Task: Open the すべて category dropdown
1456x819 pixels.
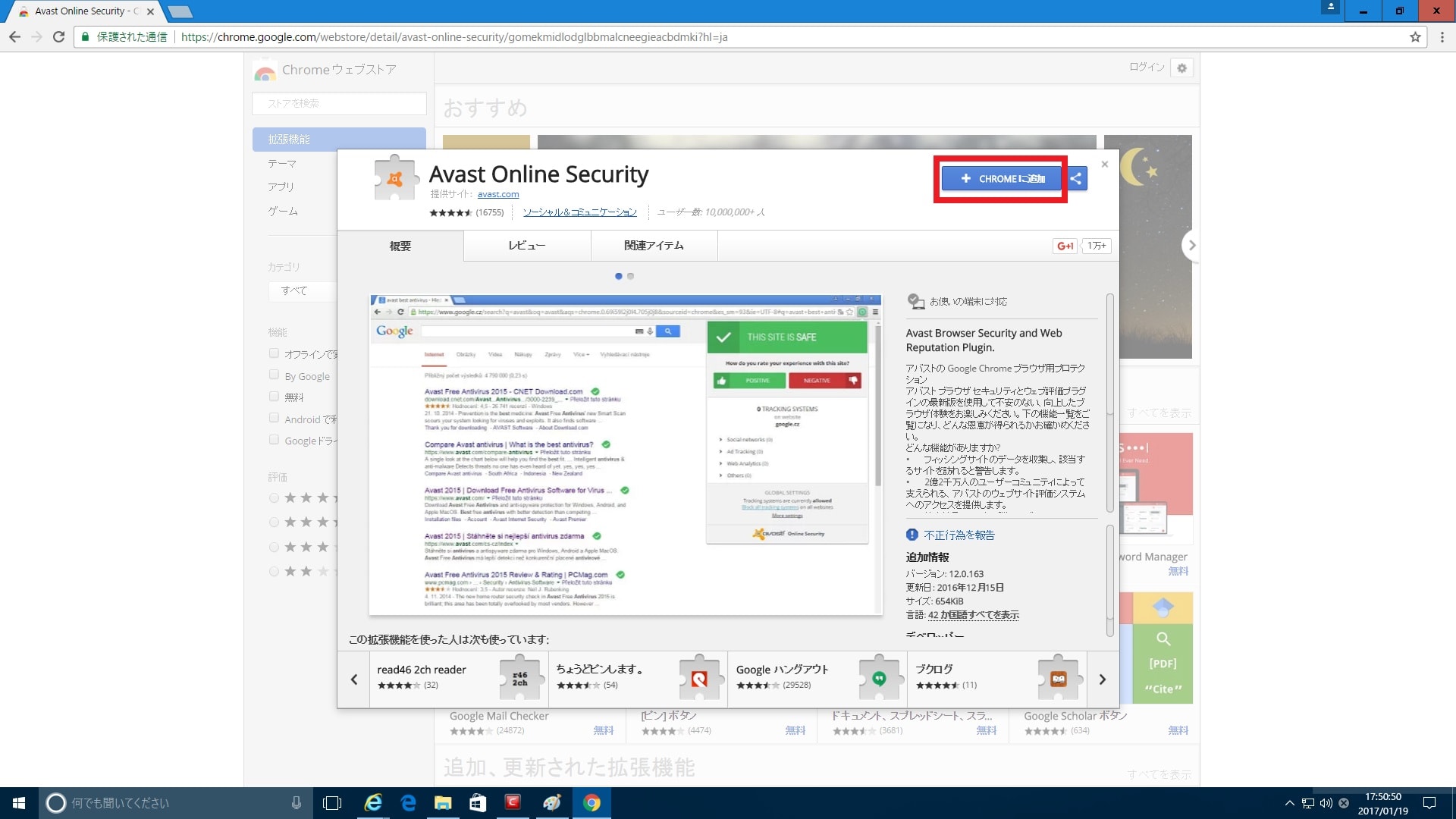Action: (303, 290)
